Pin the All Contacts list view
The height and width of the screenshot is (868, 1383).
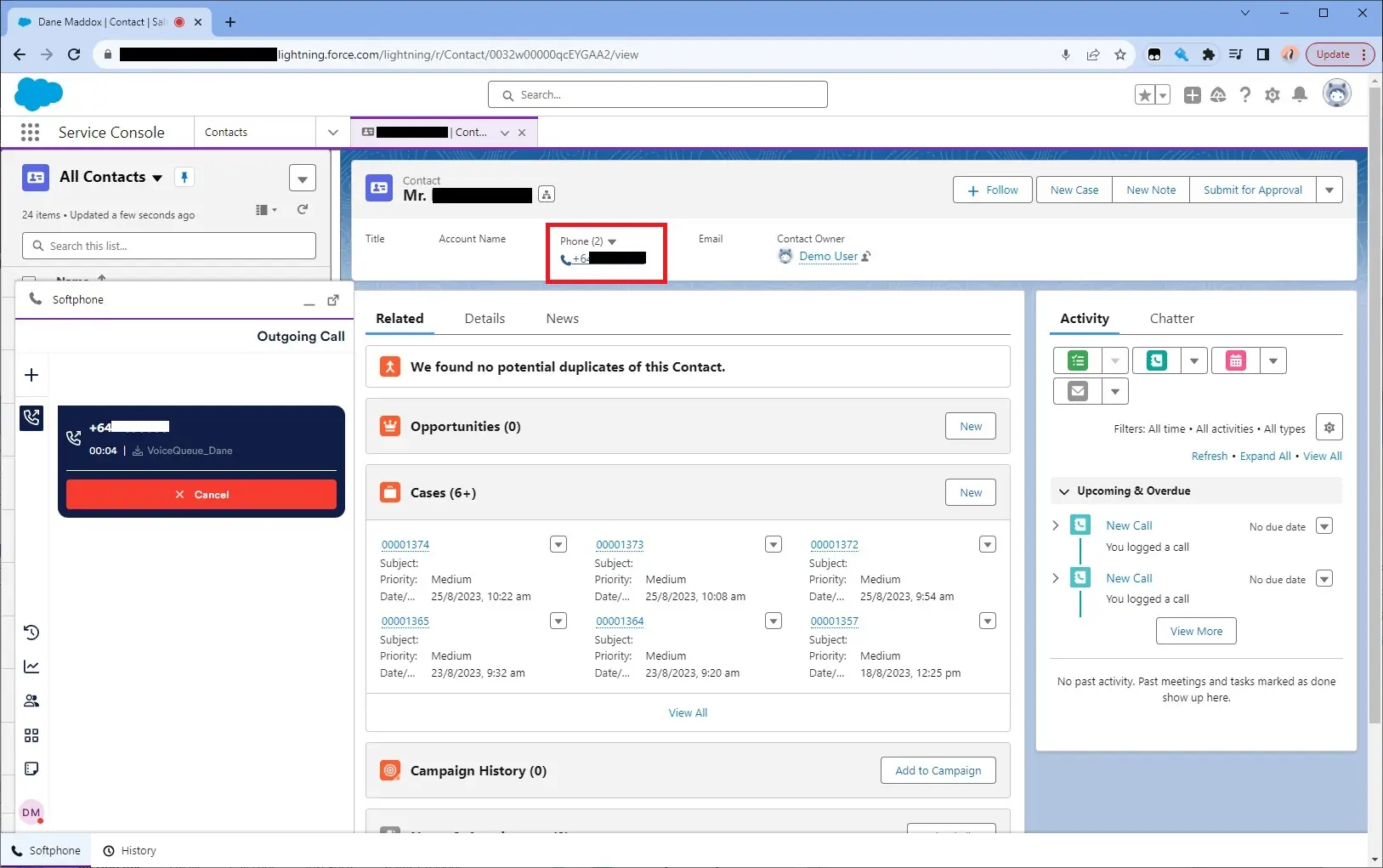click(184, 177)
